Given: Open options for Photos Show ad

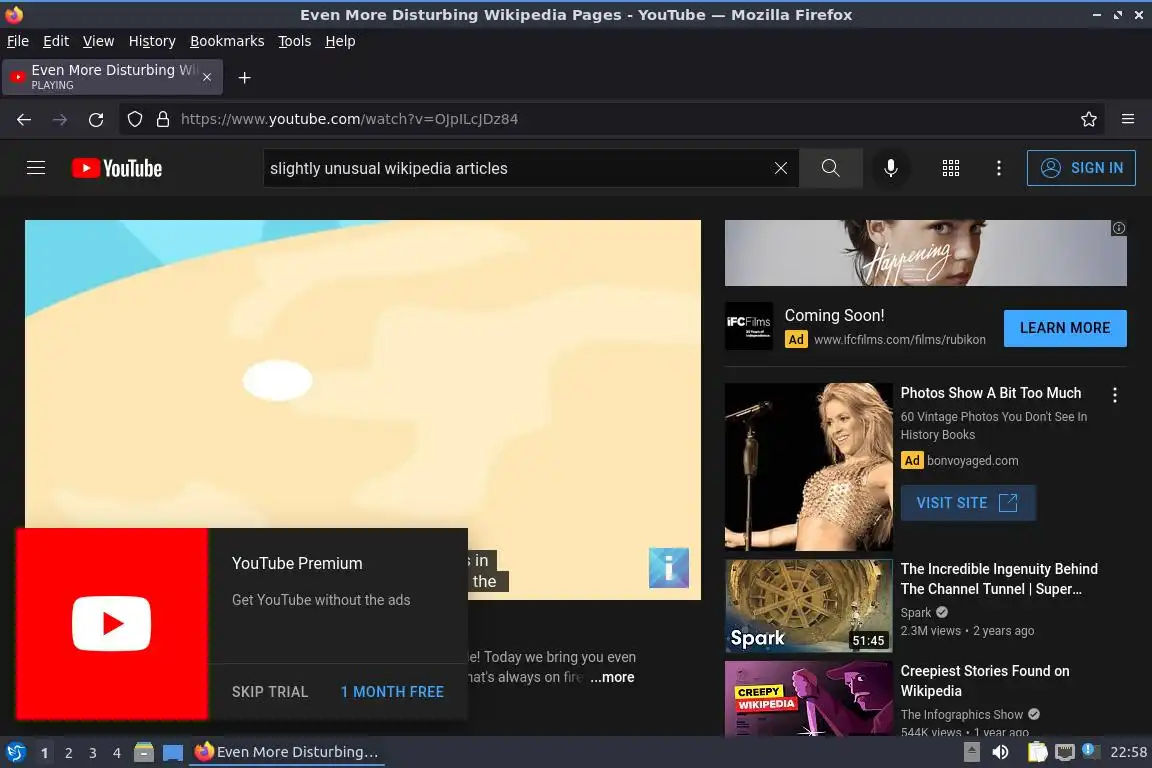Looking at the screenshot, I should 1115,395.
